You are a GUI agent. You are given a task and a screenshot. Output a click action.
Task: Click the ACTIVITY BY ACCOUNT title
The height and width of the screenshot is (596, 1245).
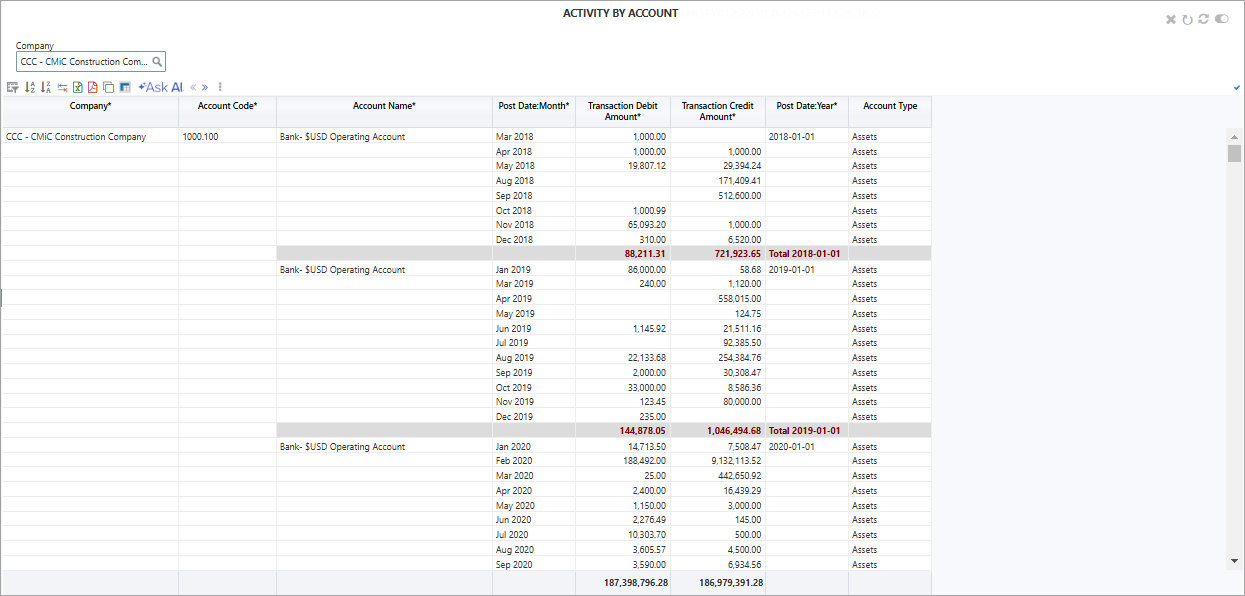pyautogui.click(x=621, y=13)
